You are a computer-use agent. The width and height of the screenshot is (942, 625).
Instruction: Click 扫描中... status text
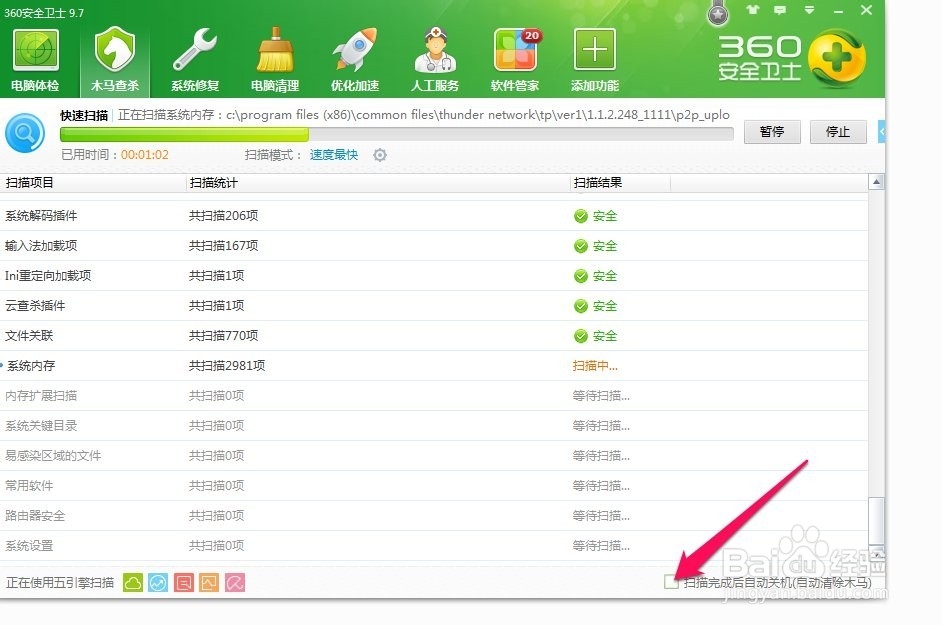[x=595, y=366]
